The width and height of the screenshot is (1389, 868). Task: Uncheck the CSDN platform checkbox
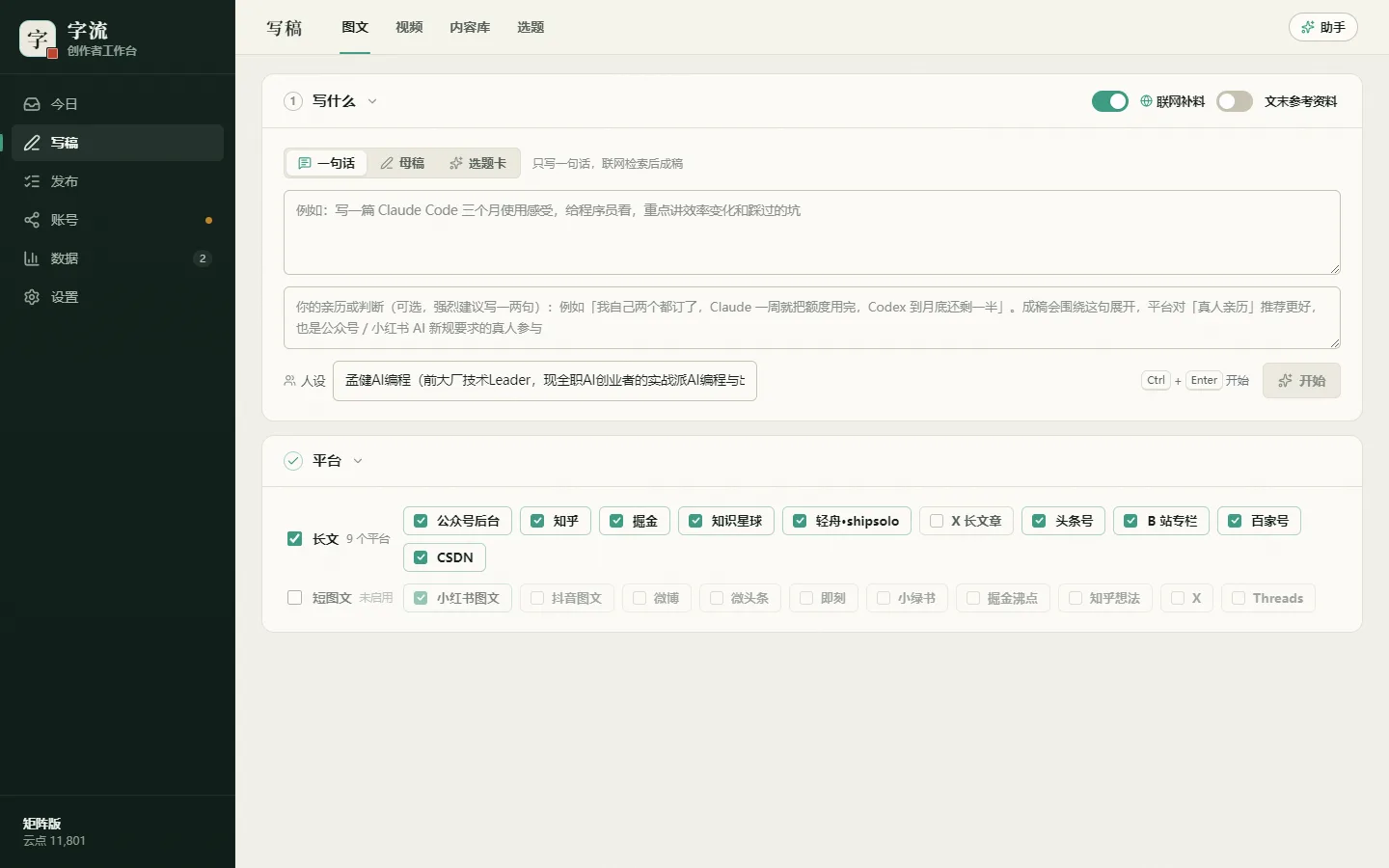click(421, 557)
